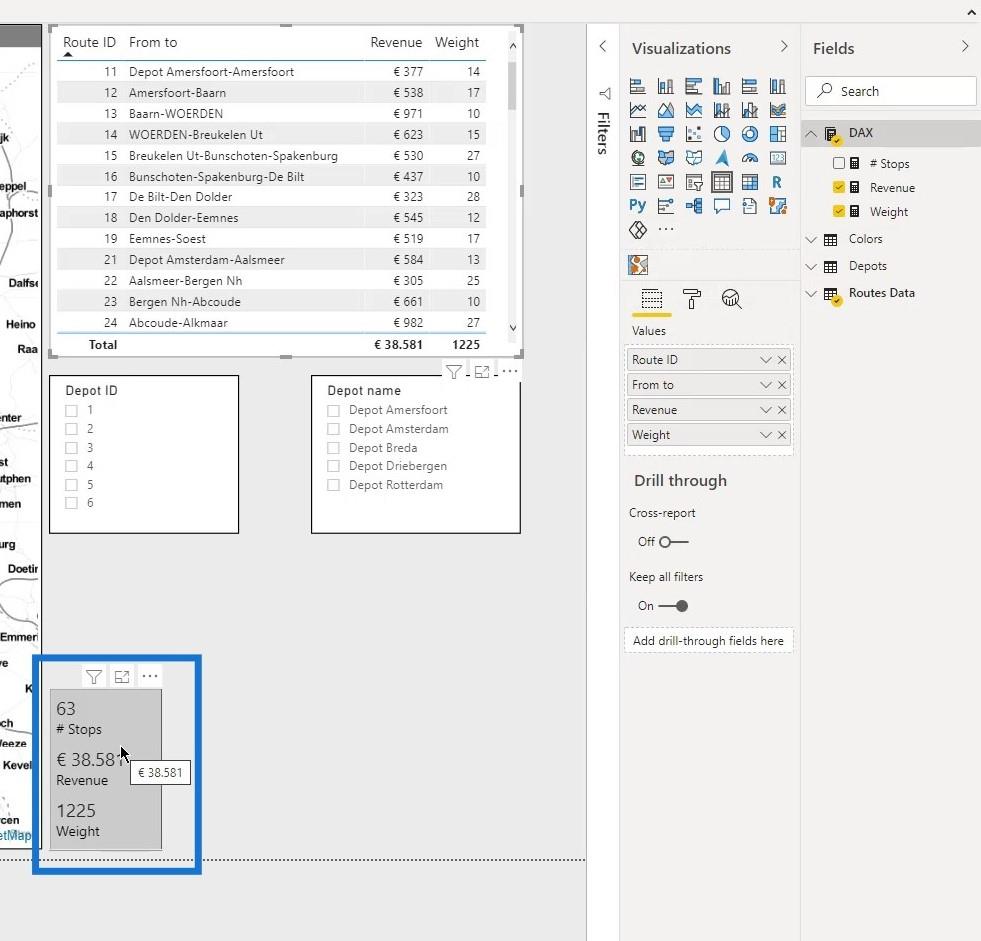Select the R script visual
Viewport: 981px width, 941px height.
click(778, 182)
